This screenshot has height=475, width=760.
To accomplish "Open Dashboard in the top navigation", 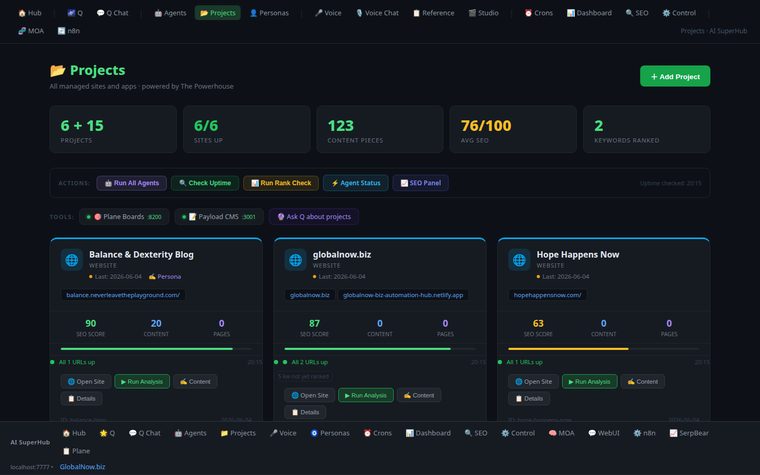I will coord(589,13).
